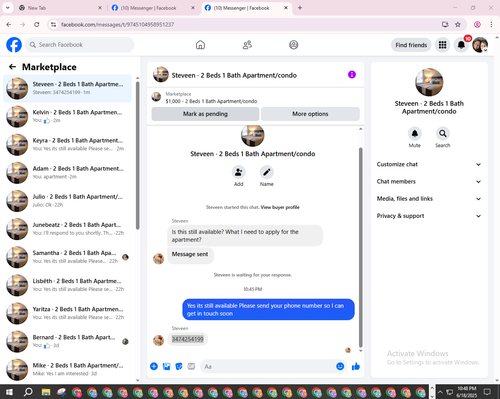Click blue 'Yes its still available' message
The width and height of the screenshot is (500, 399).
coord(268,309)
